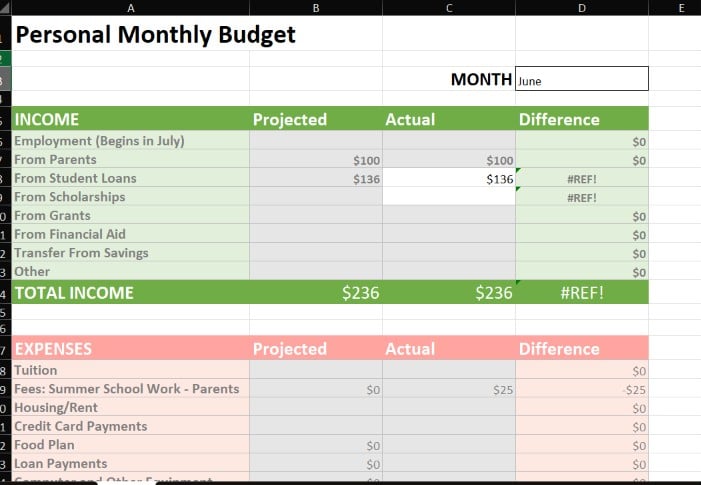Select the 'From Parents' label cell
701x485 pixels.
131,159
